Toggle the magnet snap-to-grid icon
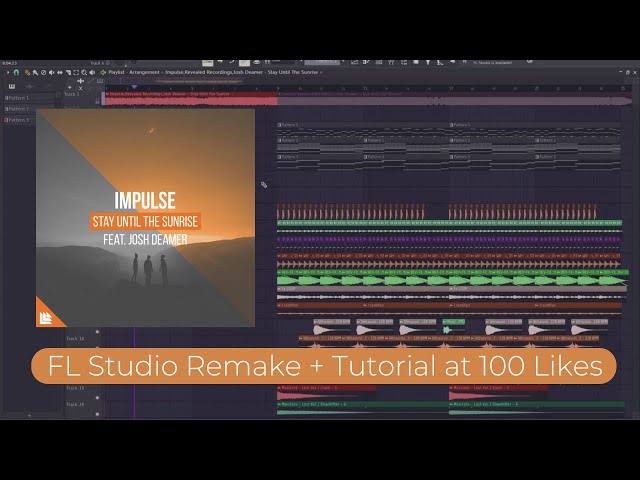The height and width of the screenshot is (480, 640). click(x=16, y=72)
